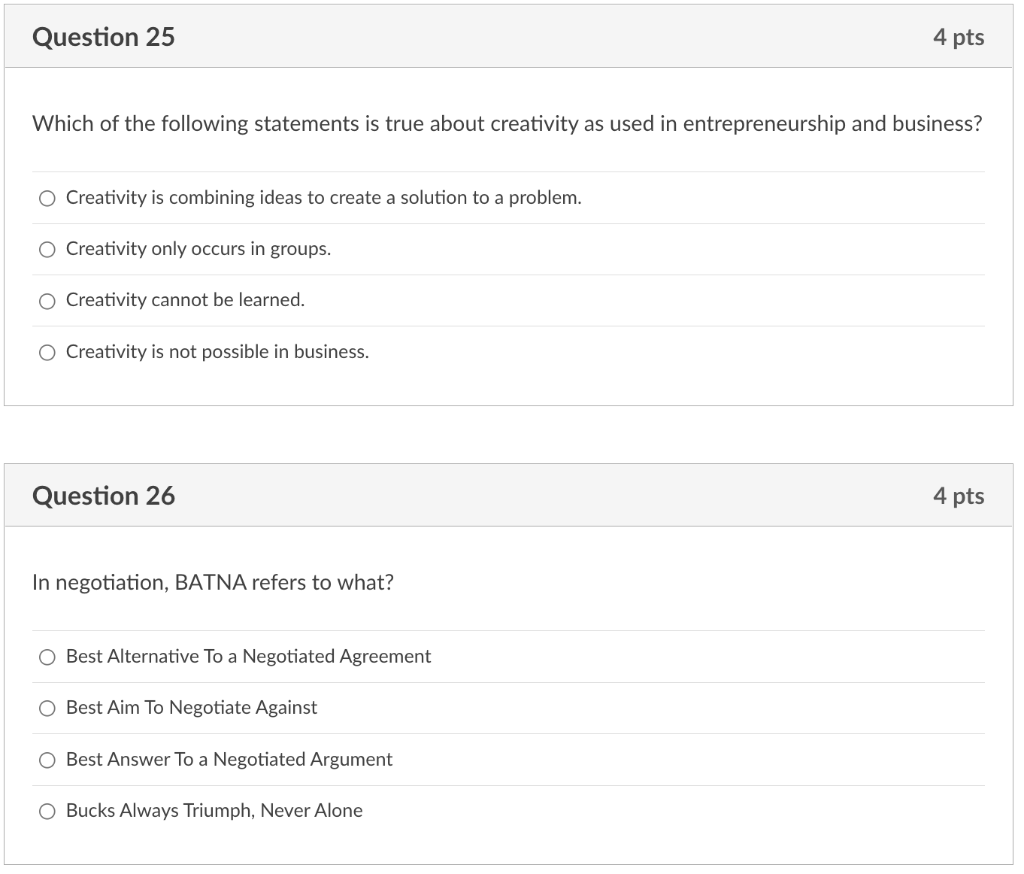Viewport: 1024px width, 874px height.
Task: Select 'Creativity only occurs in groups'
Action: click(x=47, y=249)
